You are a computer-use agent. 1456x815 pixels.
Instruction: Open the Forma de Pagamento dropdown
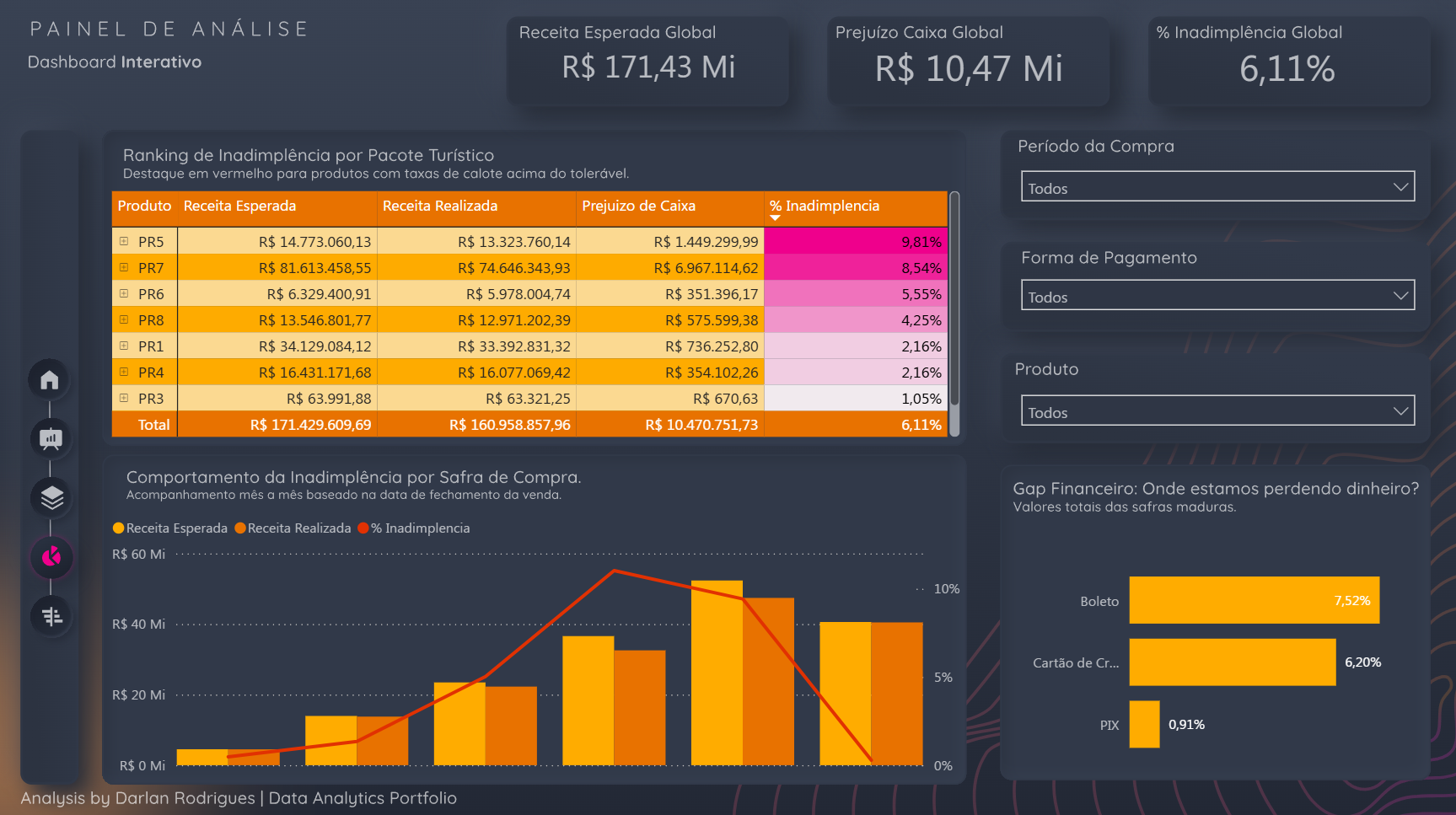point(1217,296)
